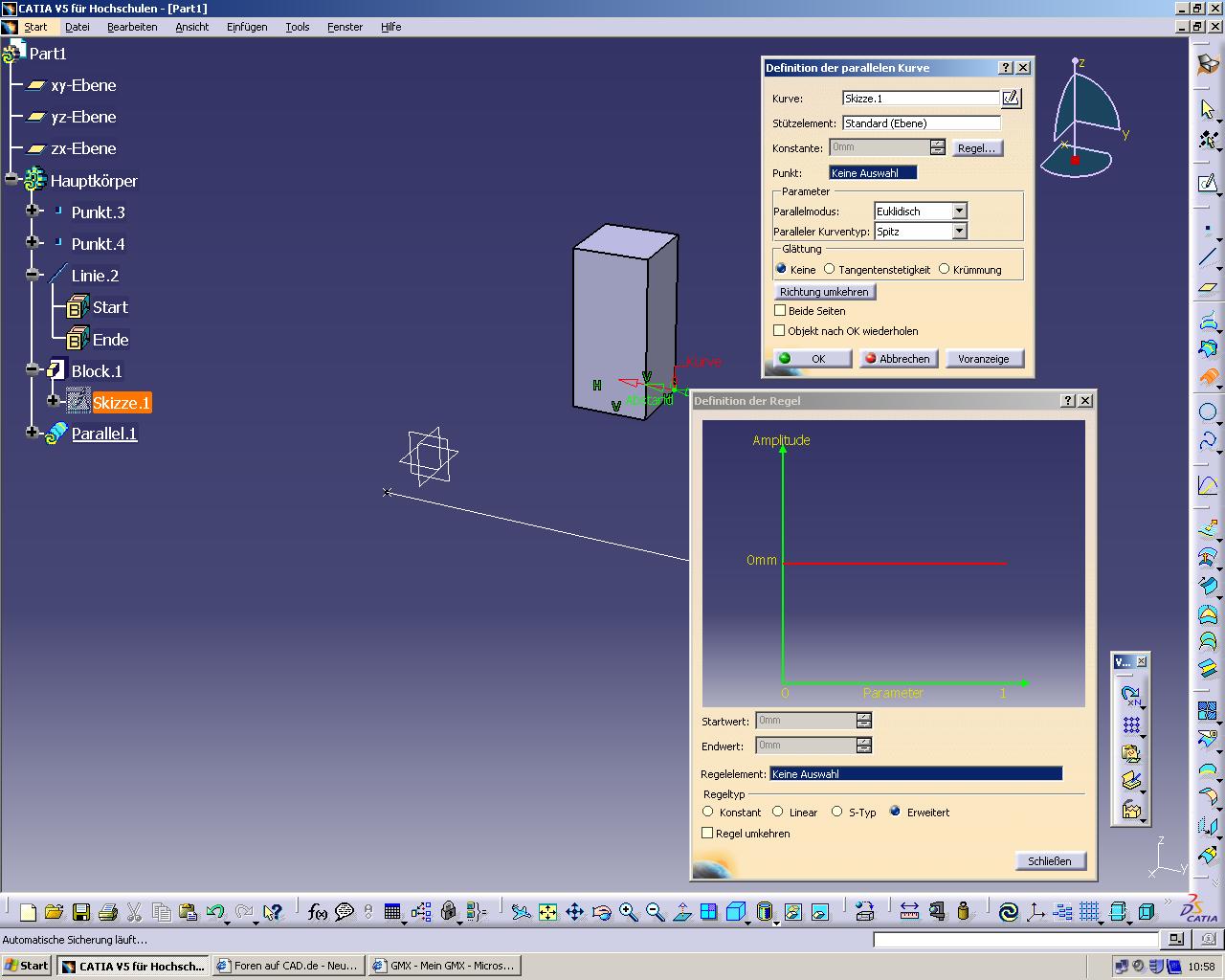
Task: Expand the Punkt.3 tree node
Action: (33, 211)
